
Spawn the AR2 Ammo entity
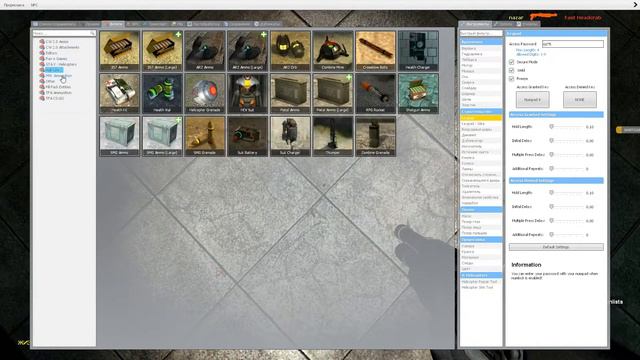click(x=205, y=51)
